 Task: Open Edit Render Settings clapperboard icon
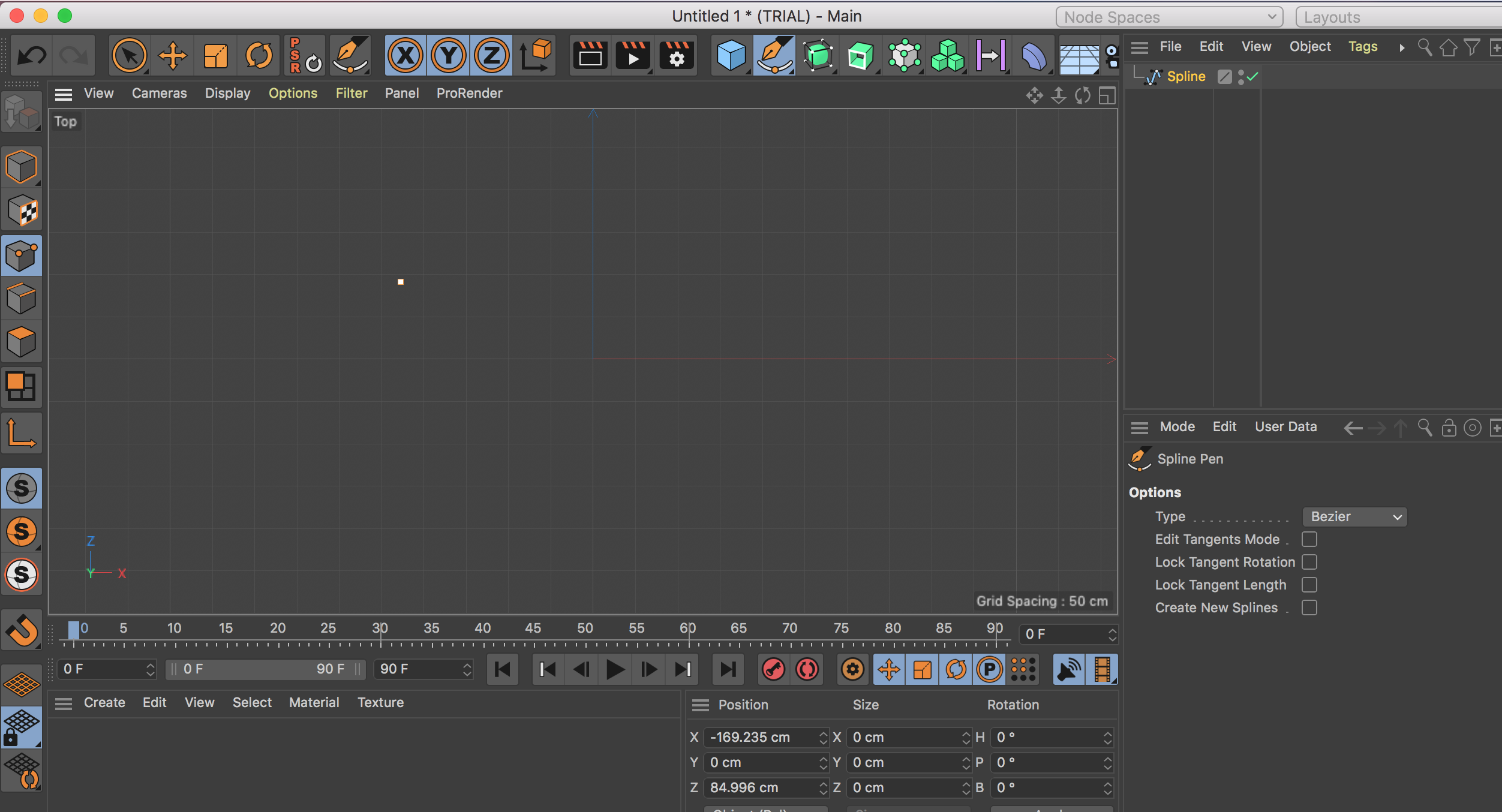click(x=677, y=56)
